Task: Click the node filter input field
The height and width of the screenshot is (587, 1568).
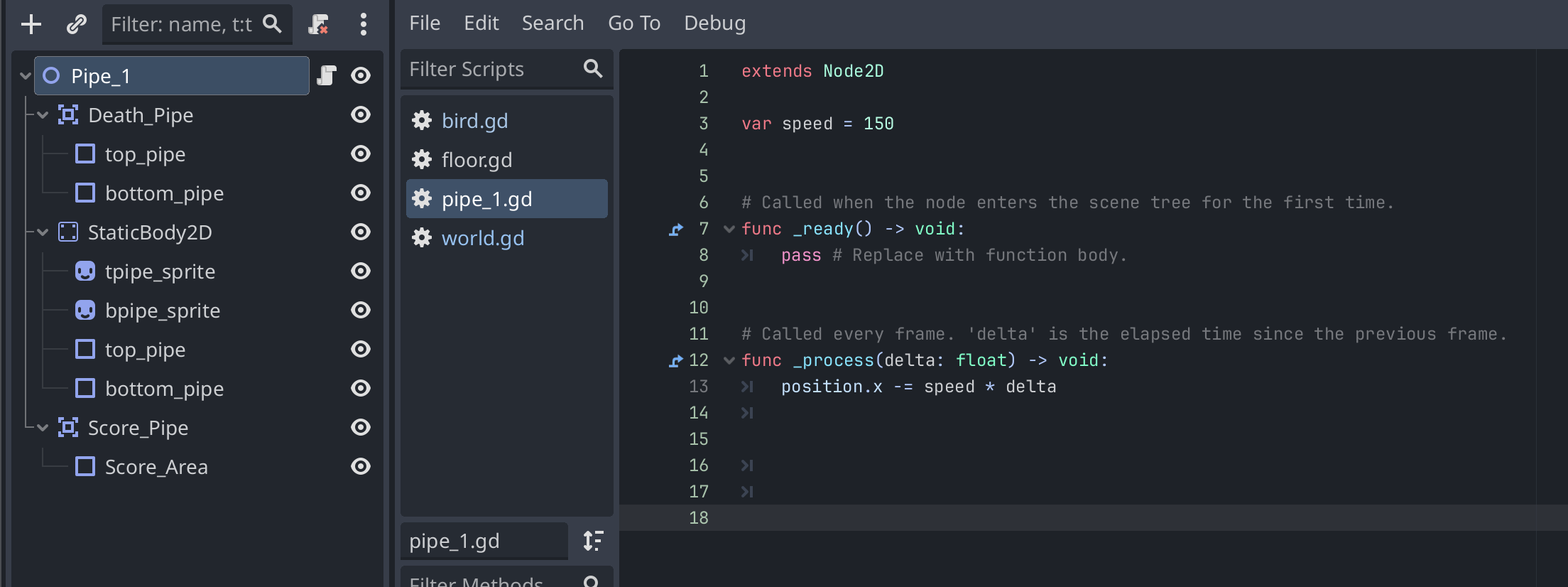Action: (197, 24)
